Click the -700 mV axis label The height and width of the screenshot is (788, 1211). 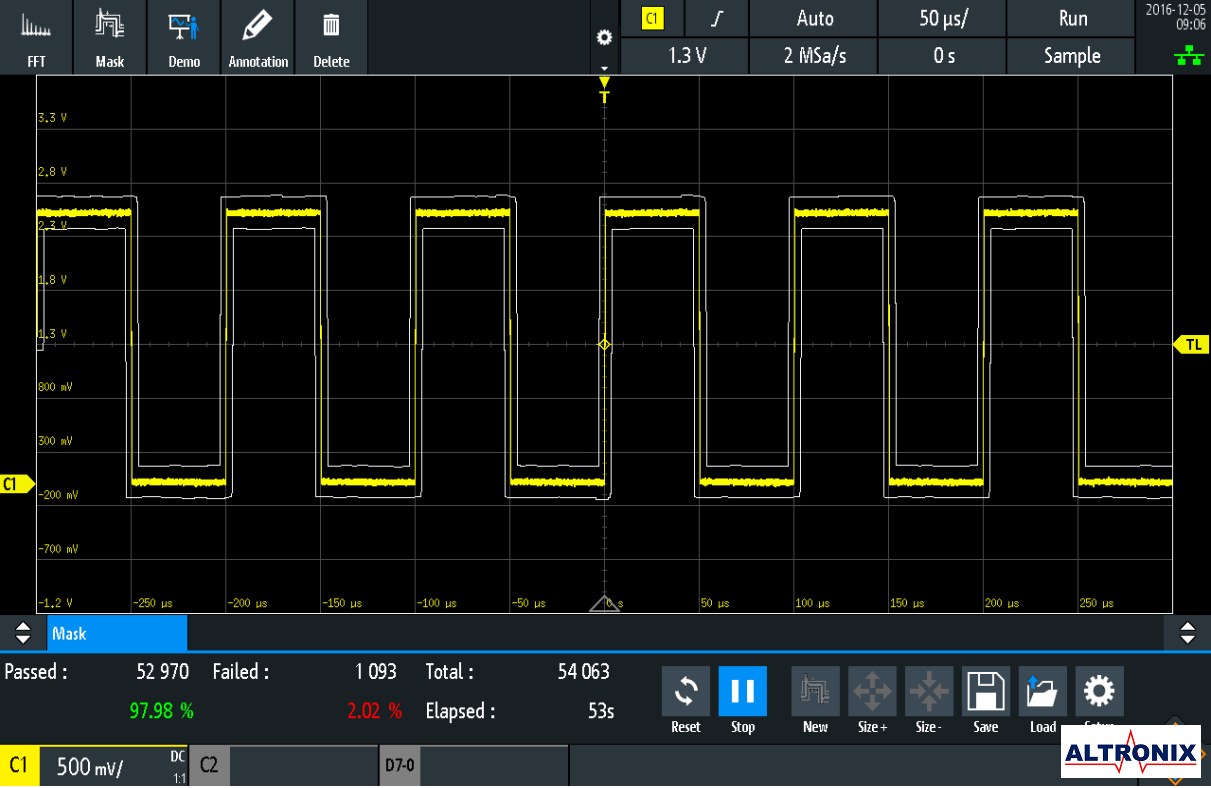(56, 549)
